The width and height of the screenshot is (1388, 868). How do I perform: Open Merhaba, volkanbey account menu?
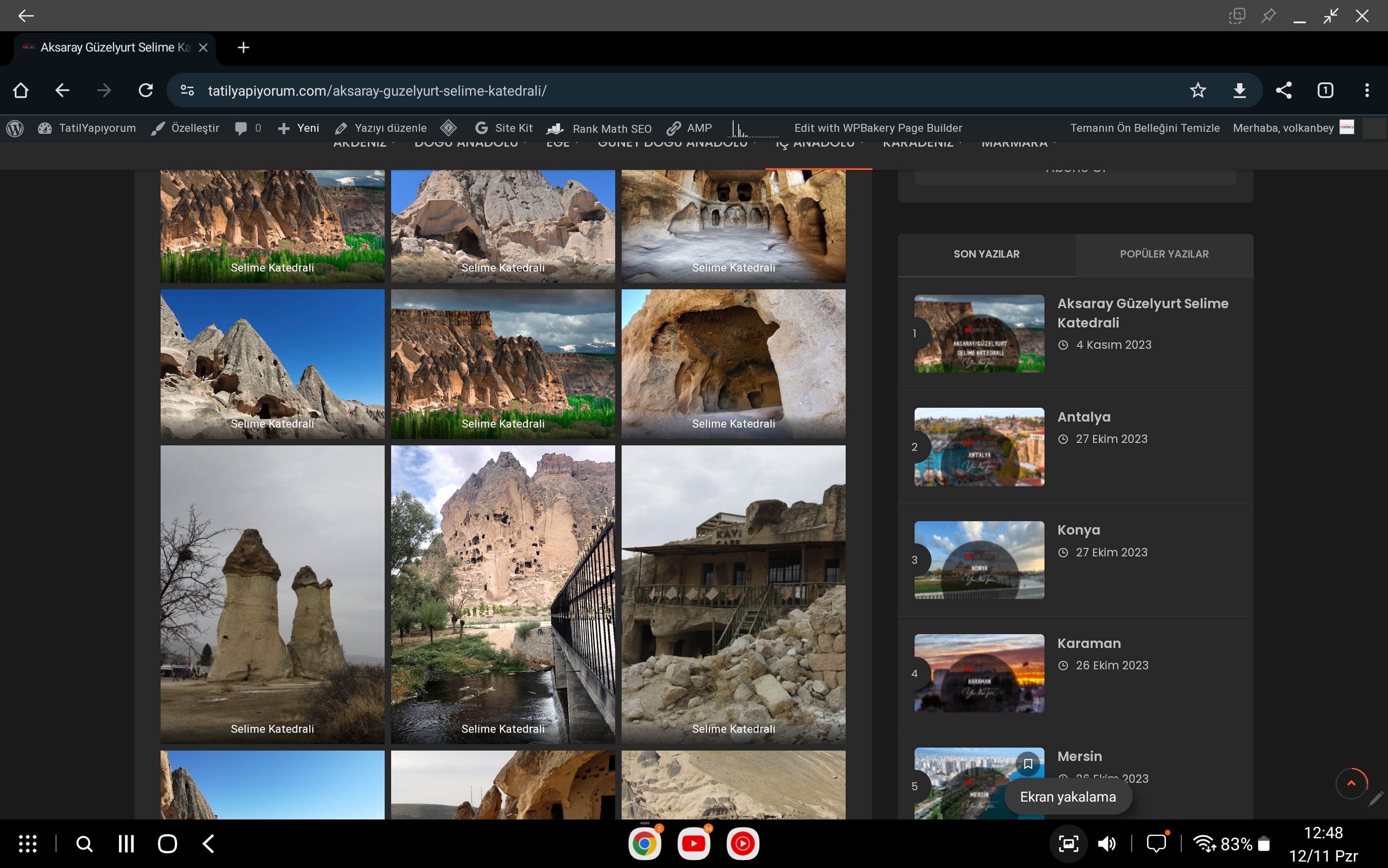(x=1293, y=128)
